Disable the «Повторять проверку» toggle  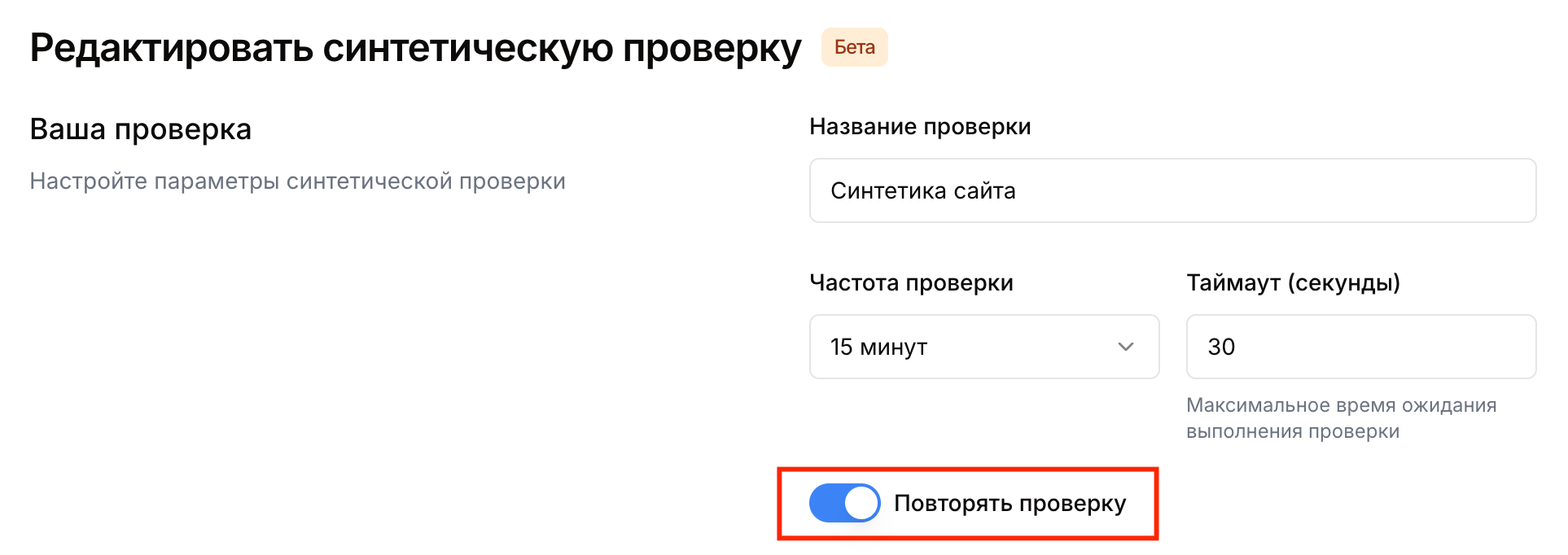pos(844,503)
